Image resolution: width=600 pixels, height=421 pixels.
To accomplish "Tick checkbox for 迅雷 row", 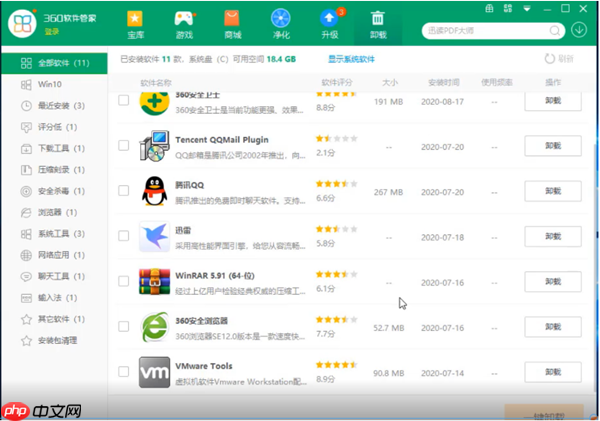I will [x=124, y=236].
